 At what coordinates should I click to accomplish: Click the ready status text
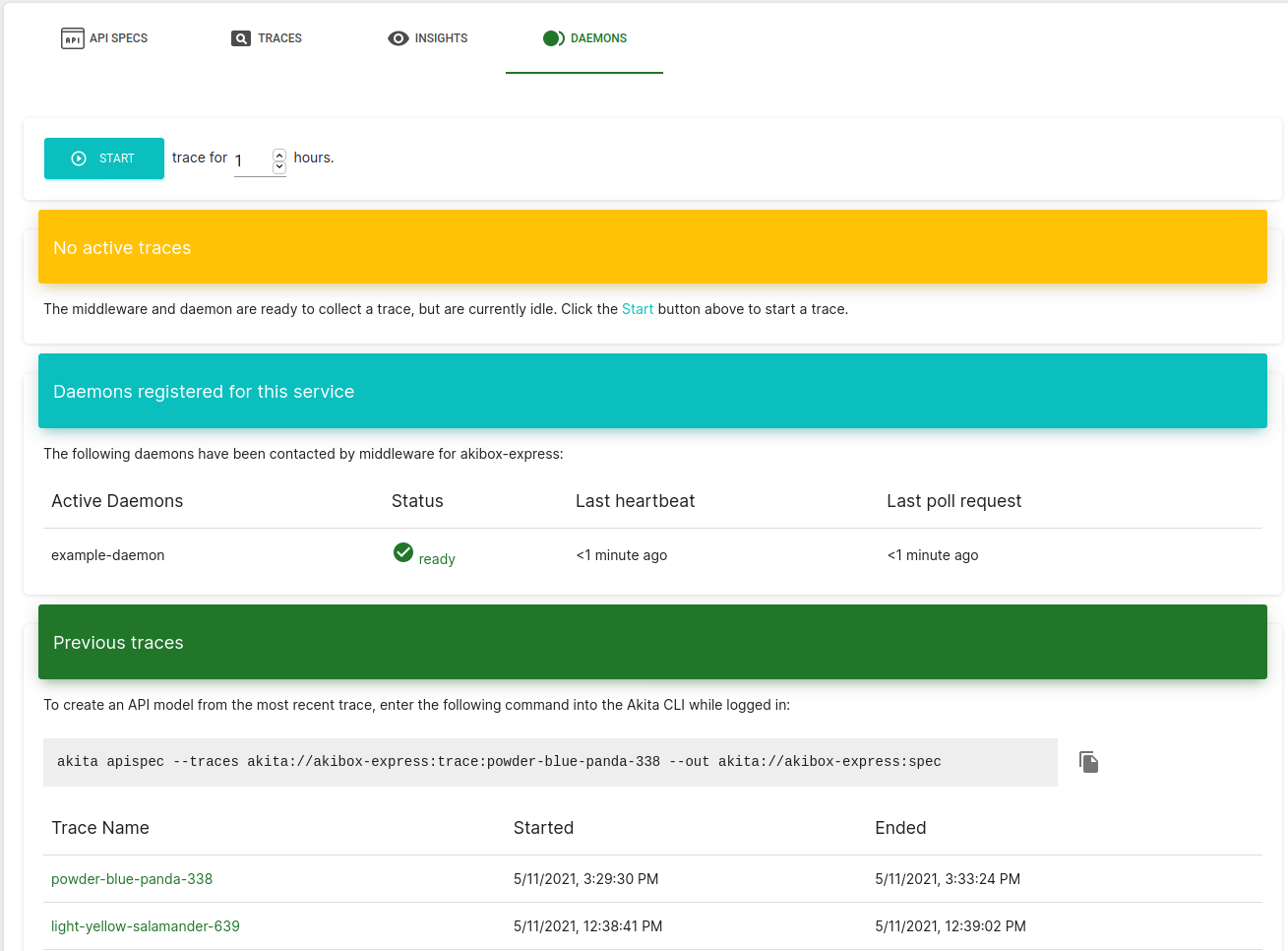[437, 559]
